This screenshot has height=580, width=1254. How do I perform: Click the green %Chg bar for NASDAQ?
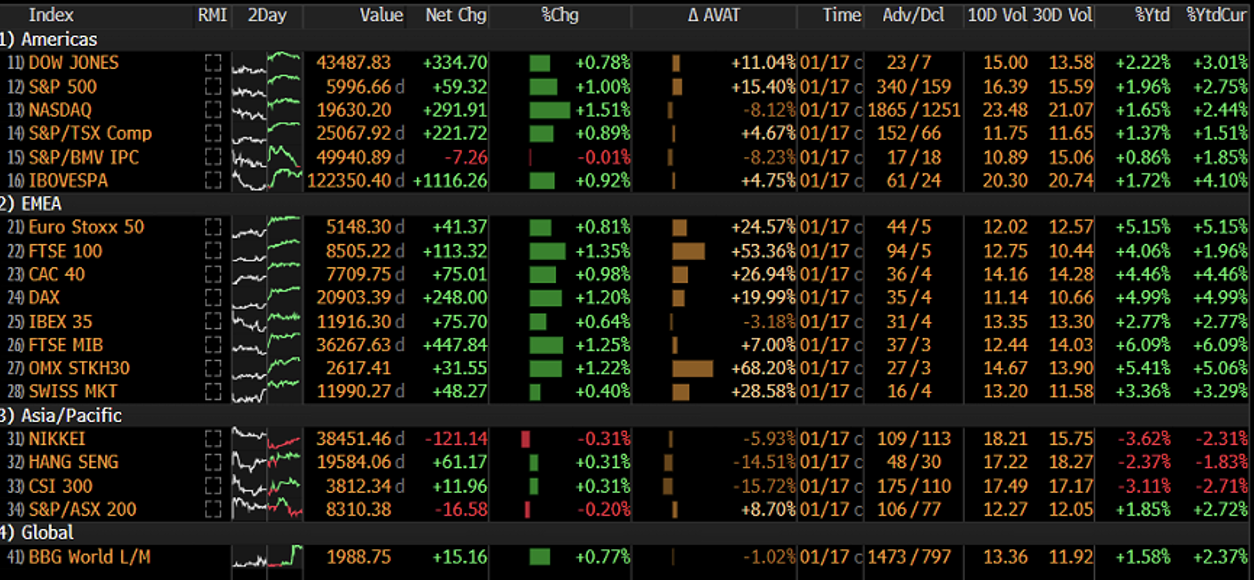pos(549,110)
